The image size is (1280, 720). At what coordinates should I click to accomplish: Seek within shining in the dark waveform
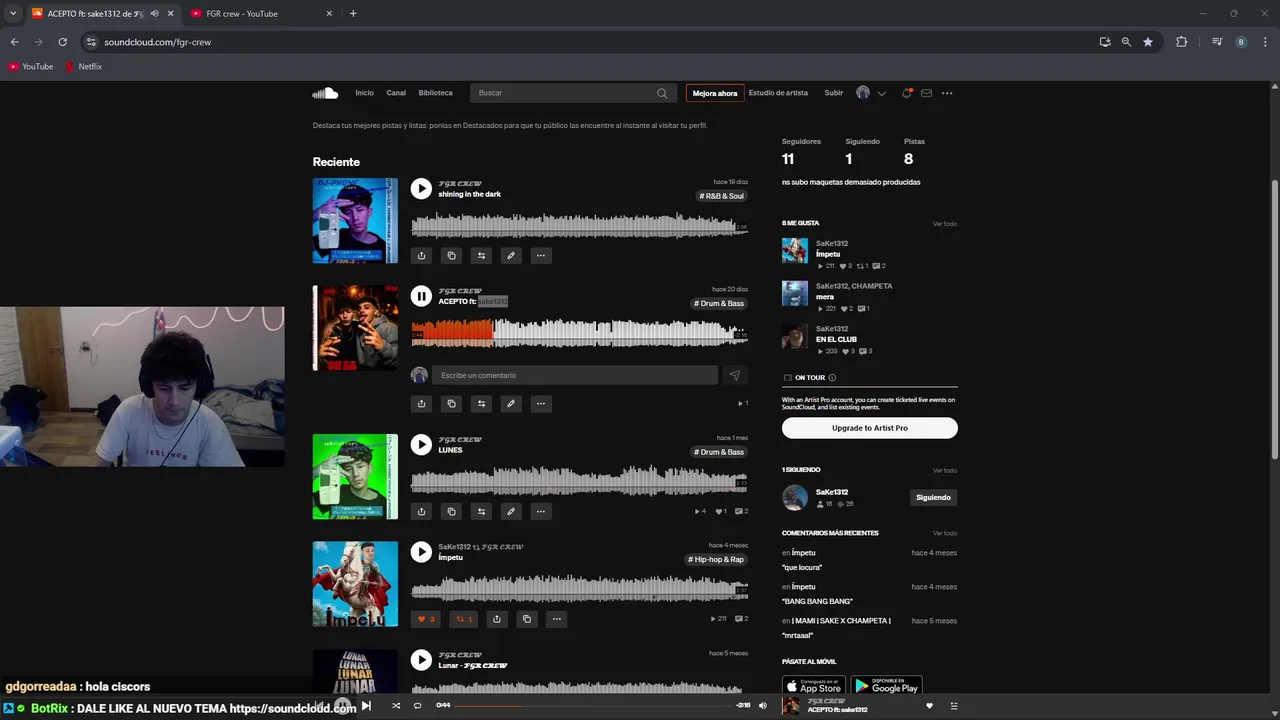[579, 225]
